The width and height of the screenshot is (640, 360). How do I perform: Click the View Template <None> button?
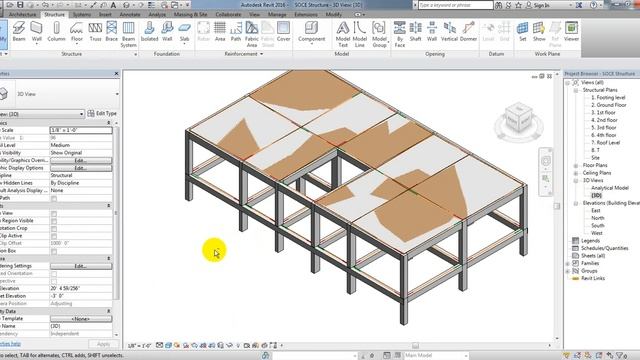[81, 319]
